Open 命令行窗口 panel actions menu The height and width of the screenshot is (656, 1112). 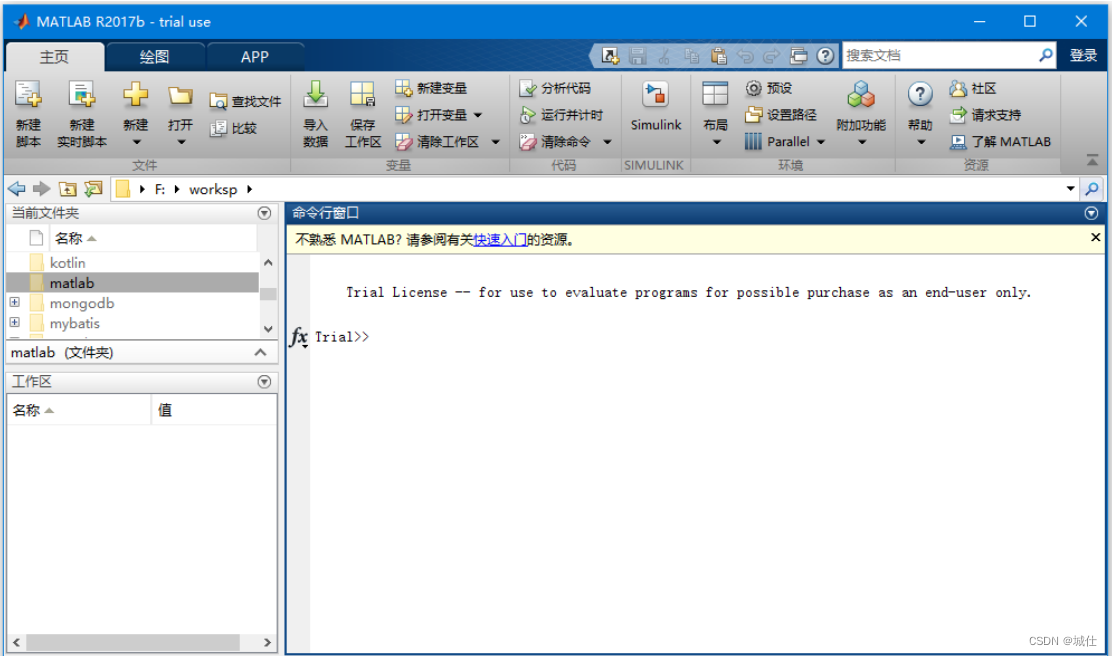pyautogui.click(x=1091, y=213)
